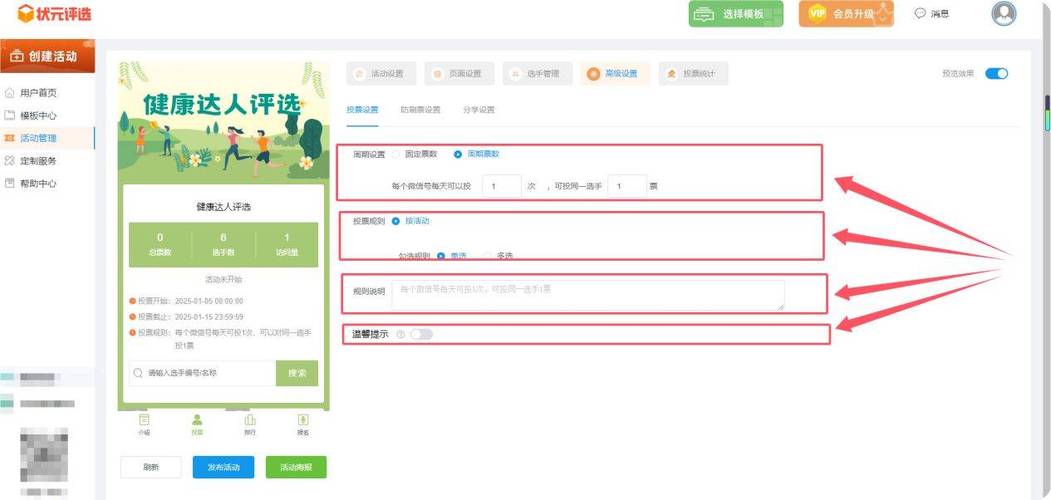
Task: Switch to the 分享设置 sub-tab
Action: [x=479, y=110]
